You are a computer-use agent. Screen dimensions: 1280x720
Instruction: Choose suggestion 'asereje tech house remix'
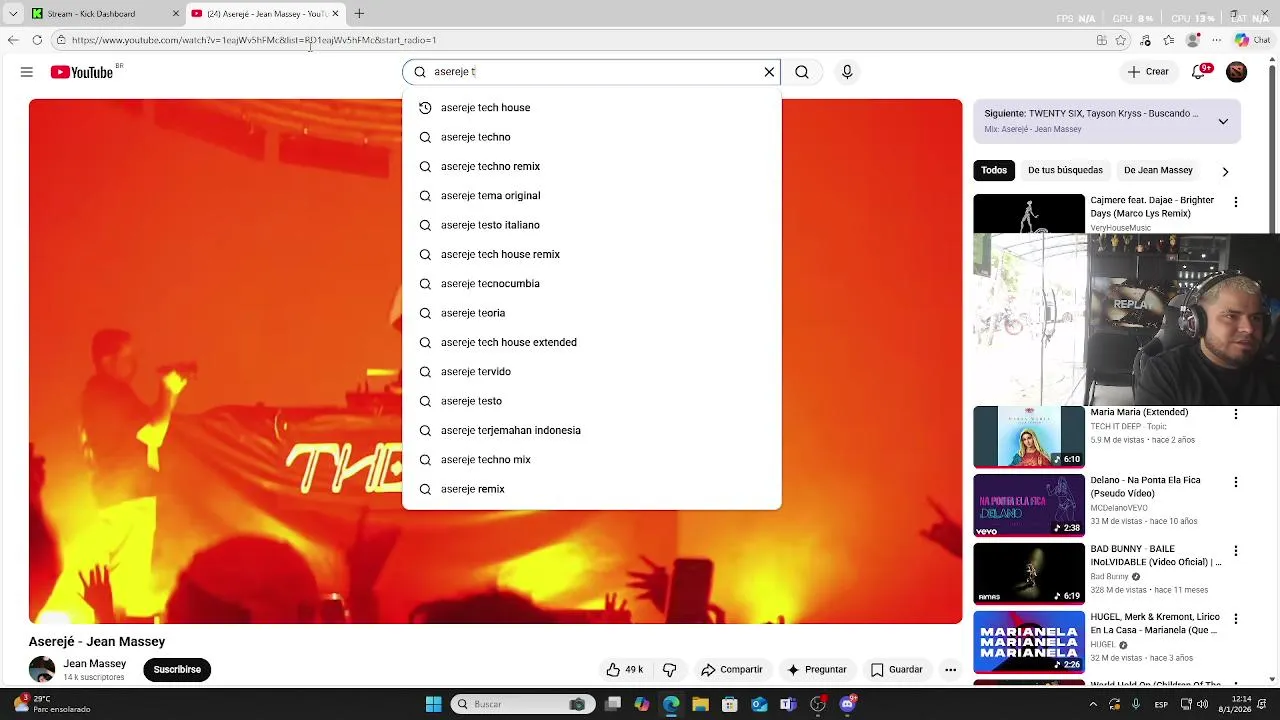591,254
